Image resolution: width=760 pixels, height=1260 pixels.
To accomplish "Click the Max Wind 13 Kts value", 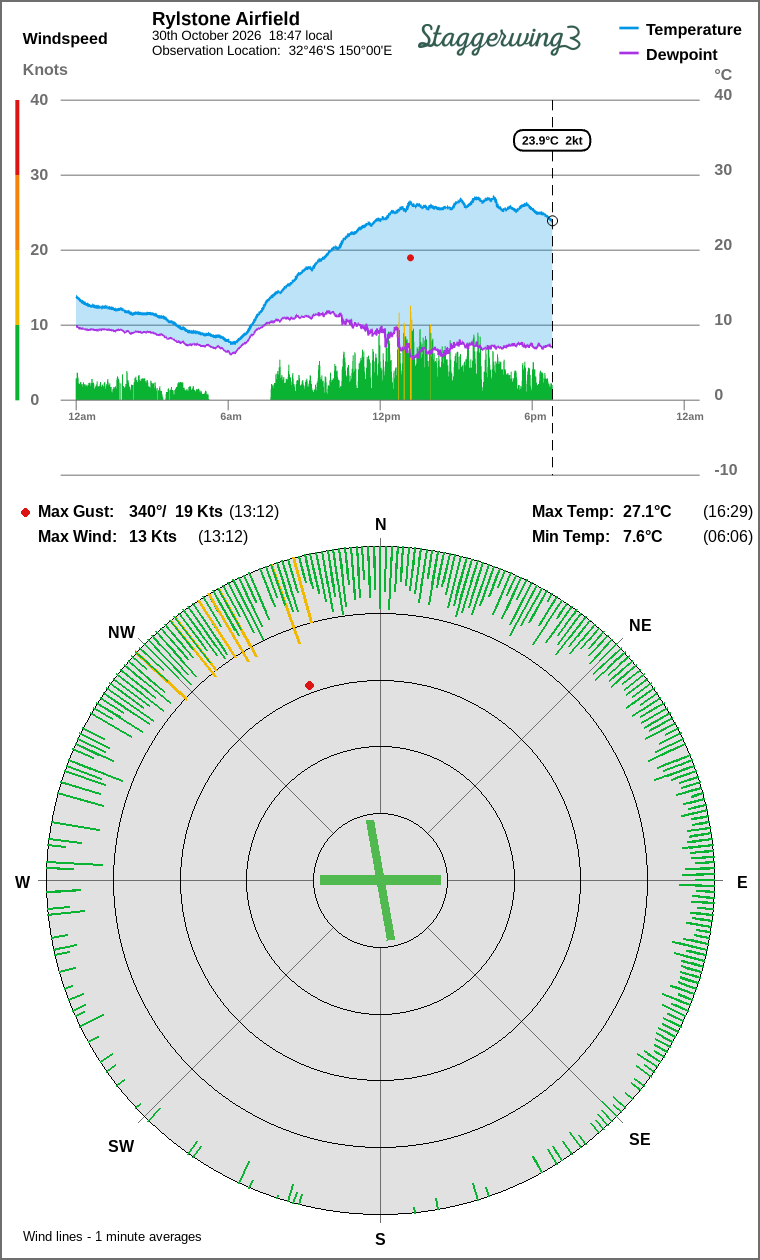I will tap(153, 537).
